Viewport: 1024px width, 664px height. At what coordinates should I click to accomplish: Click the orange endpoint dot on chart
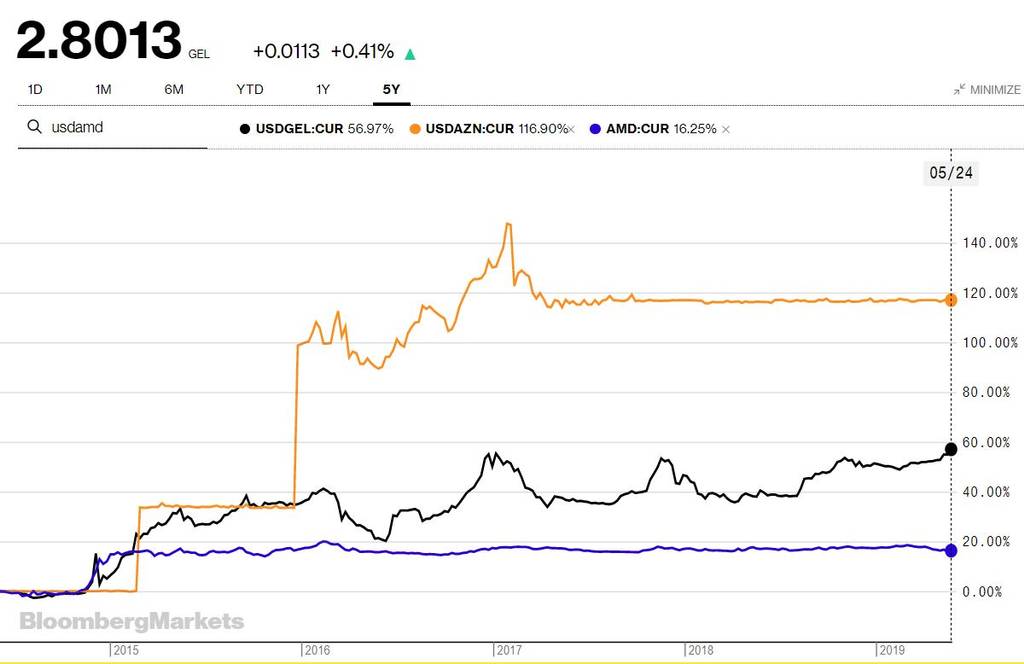951,300
